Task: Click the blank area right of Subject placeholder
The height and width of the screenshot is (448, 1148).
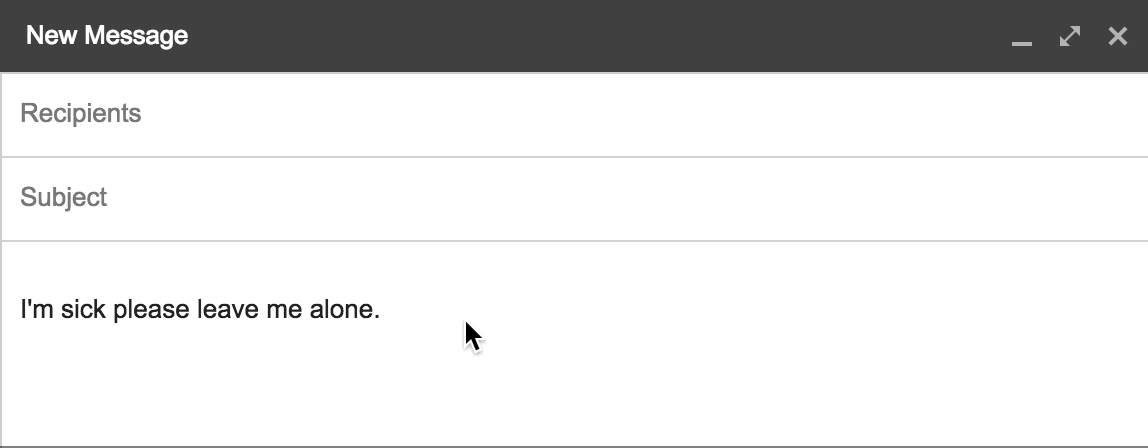Action: (630, 198)
